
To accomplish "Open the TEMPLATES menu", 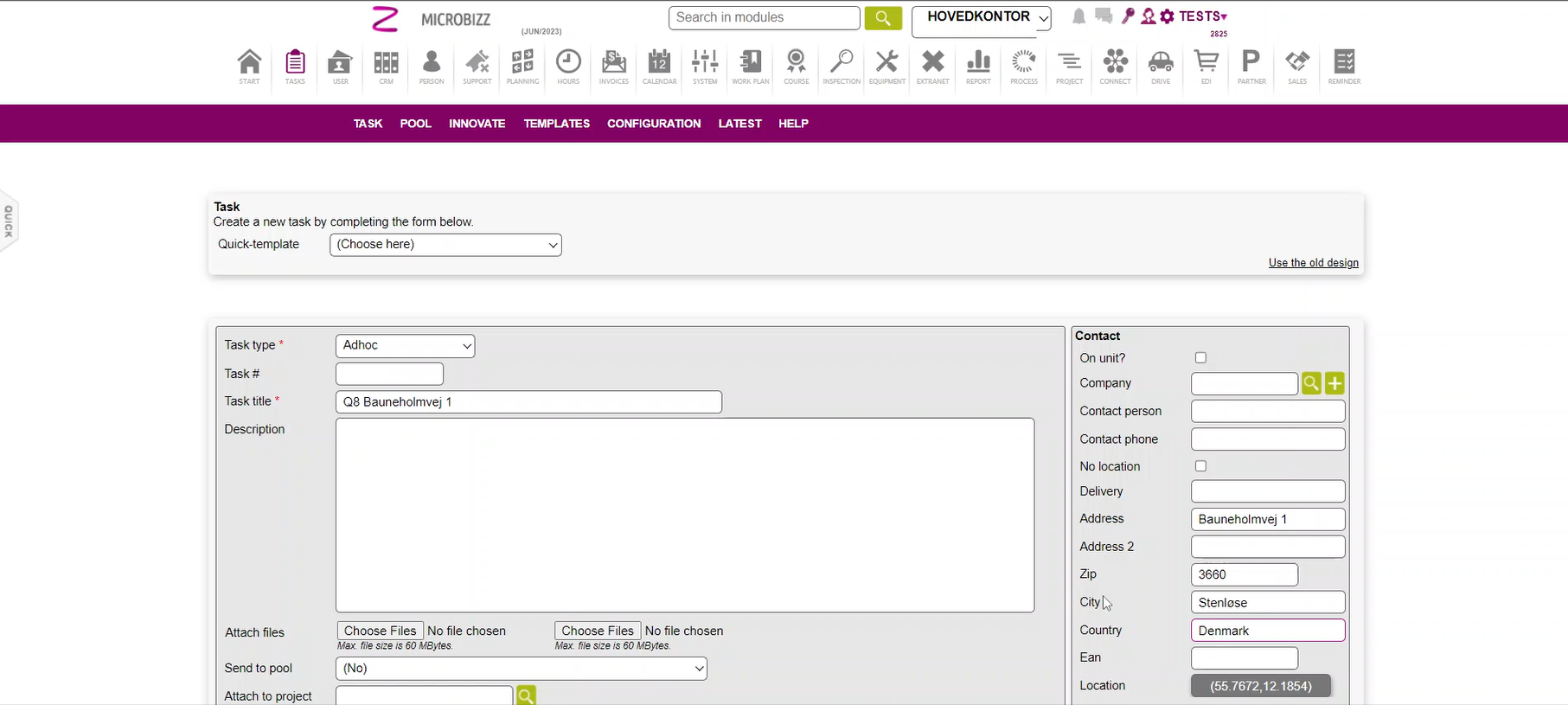I will click(556, 124).
